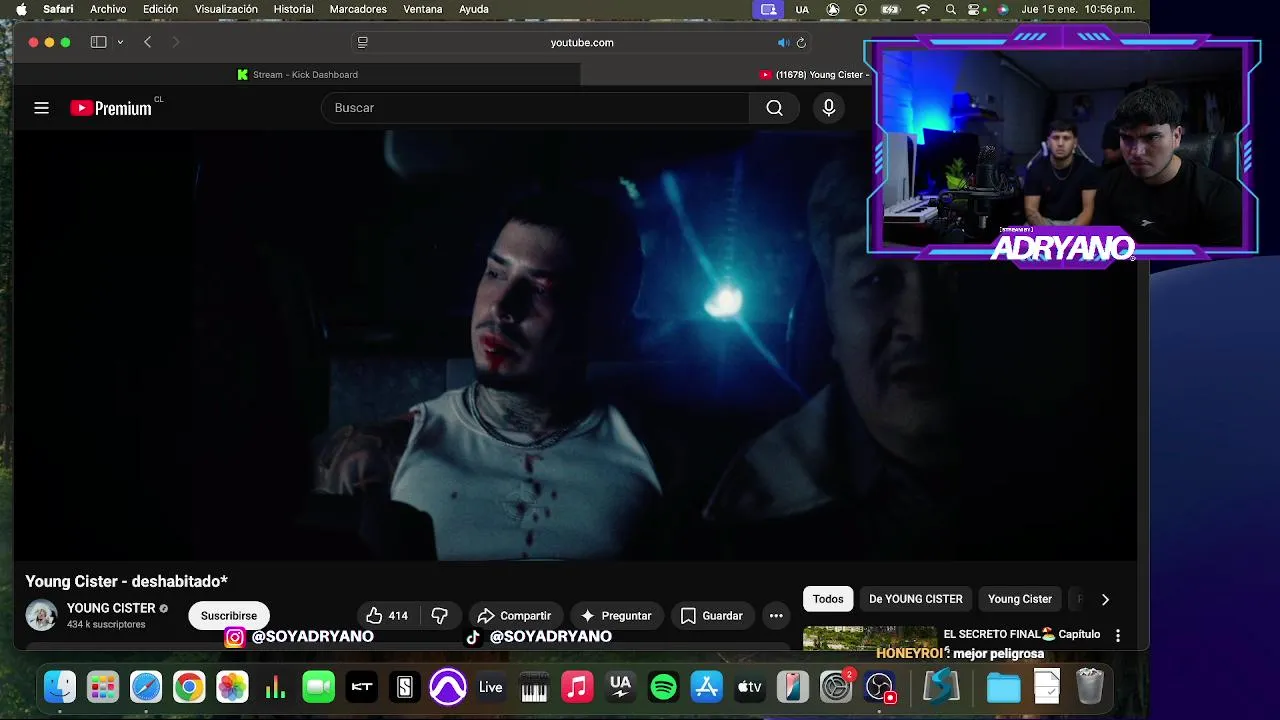
Task: Open the Ventana menu
Action: [x=423, y=9]
